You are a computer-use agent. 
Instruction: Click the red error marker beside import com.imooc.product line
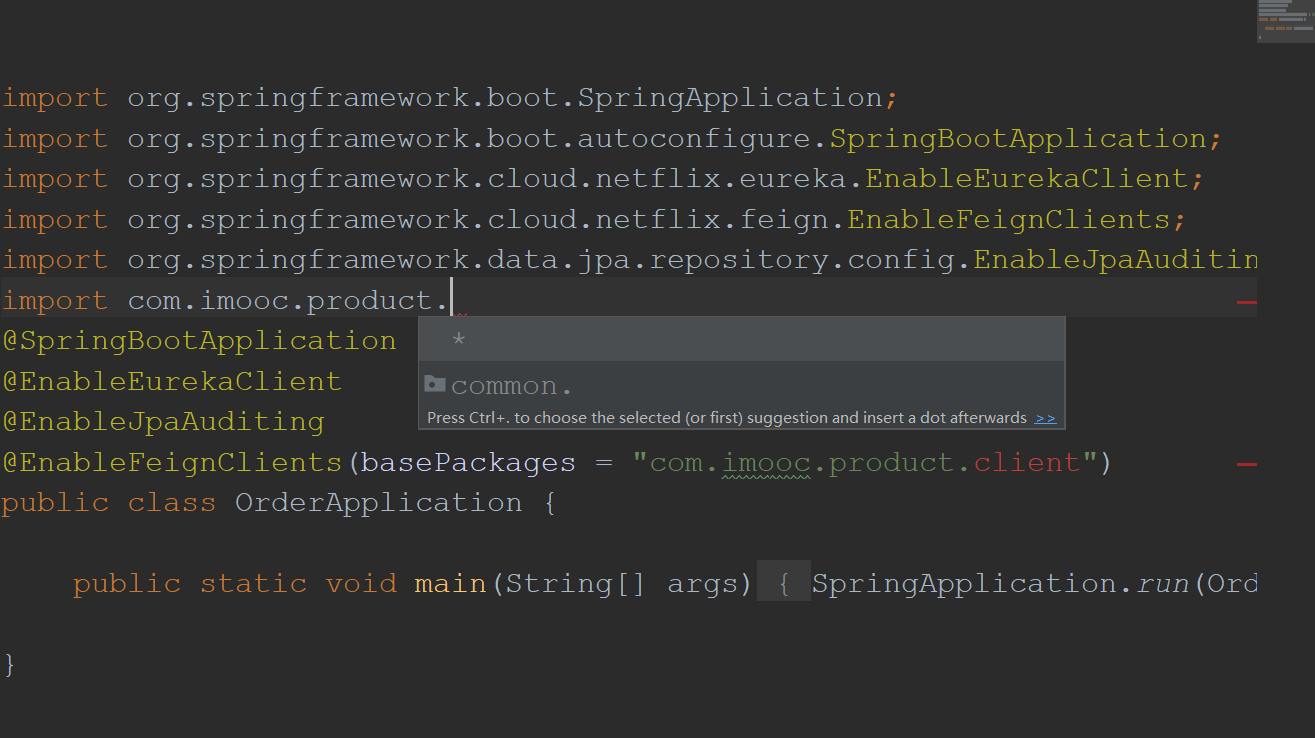[1246, 301]
